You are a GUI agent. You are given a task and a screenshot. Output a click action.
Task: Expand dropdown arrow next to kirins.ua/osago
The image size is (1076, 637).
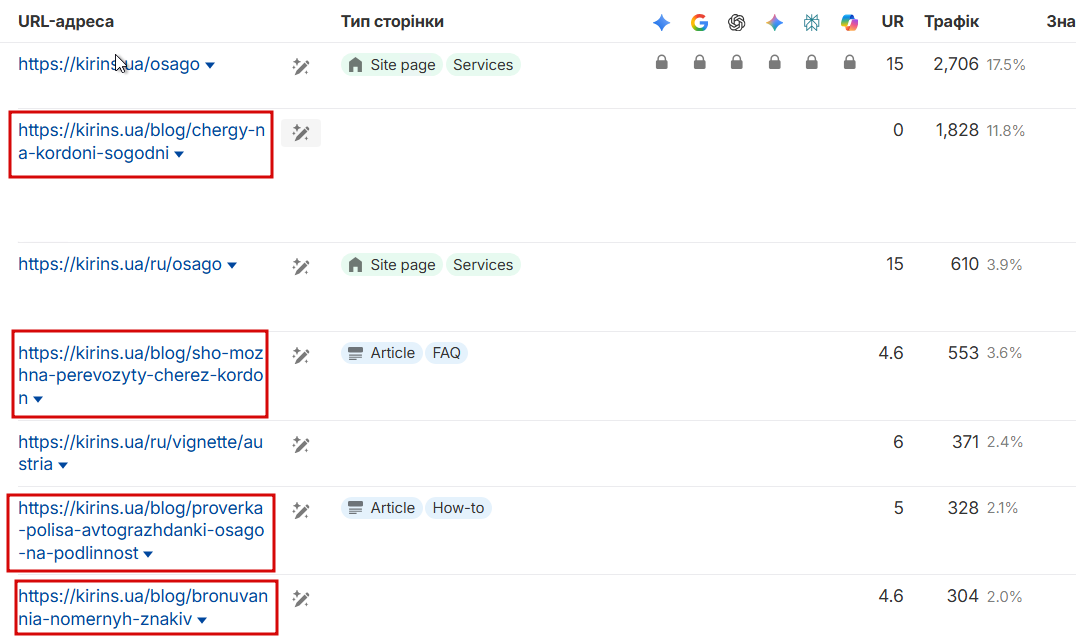210,65
